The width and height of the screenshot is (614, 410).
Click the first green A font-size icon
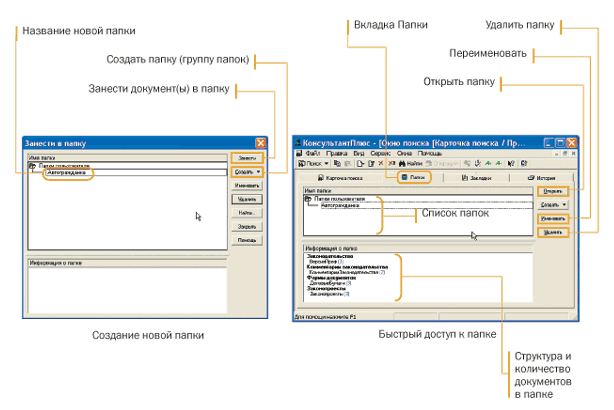(488, 163)
